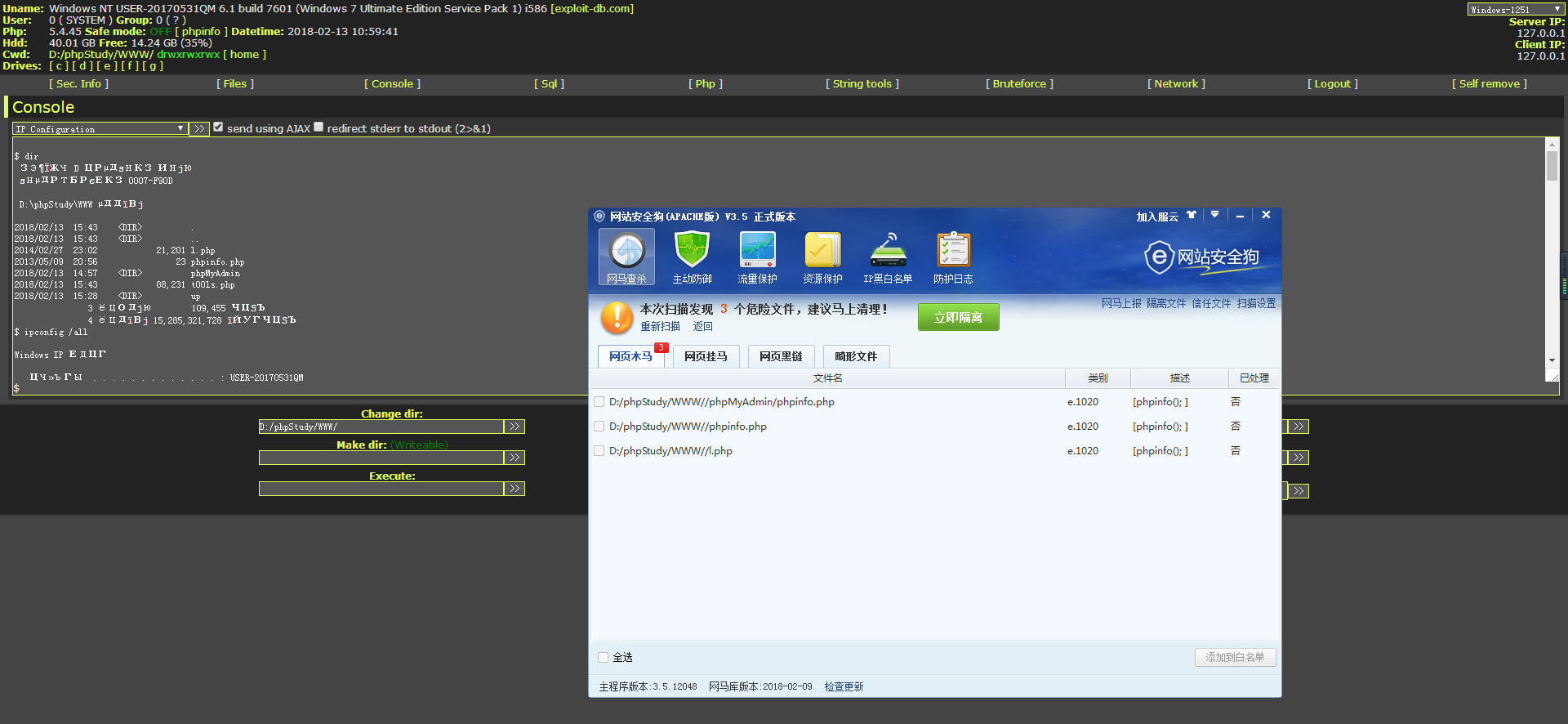Switch to the 畸形文件 tab
The image size is (1568, 724).
tap(856, 356)
